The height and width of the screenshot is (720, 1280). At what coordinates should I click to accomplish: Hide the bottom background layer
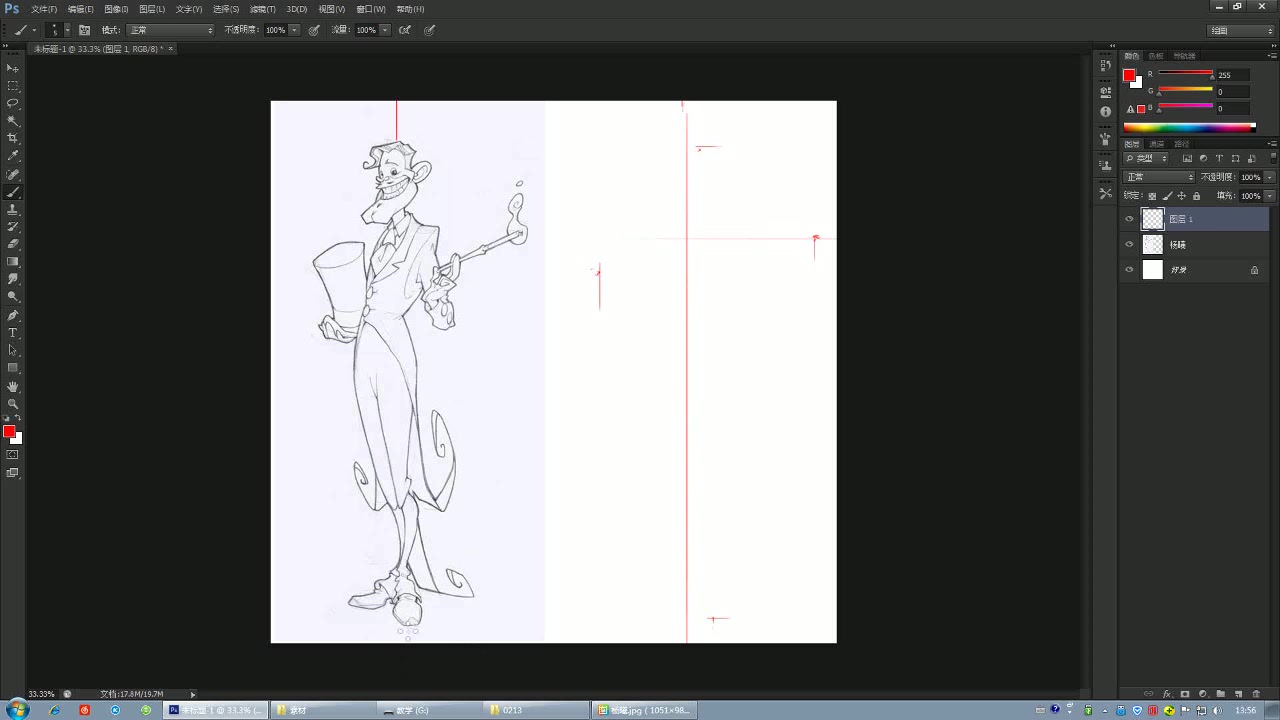(x=1130, y=270)
